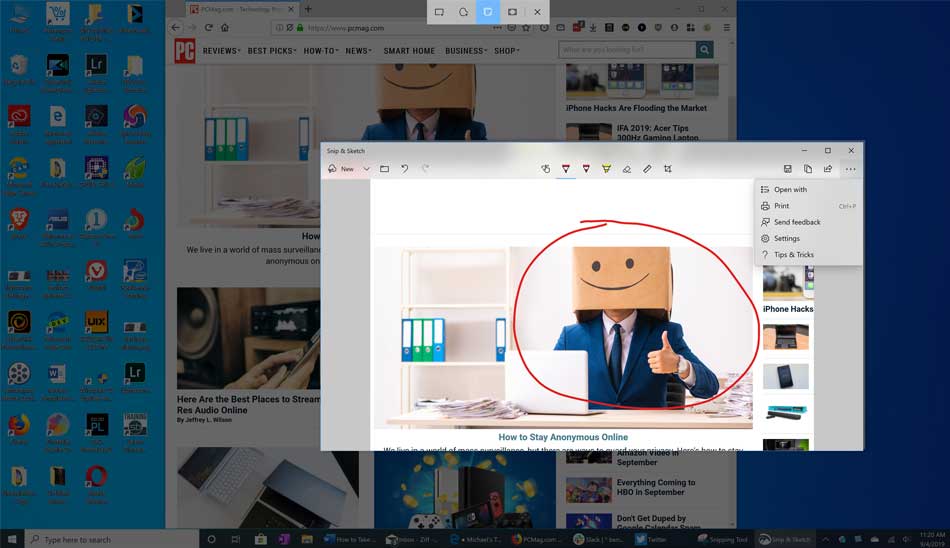Open the HOW-TO menu on PCMag

point(321,51)
